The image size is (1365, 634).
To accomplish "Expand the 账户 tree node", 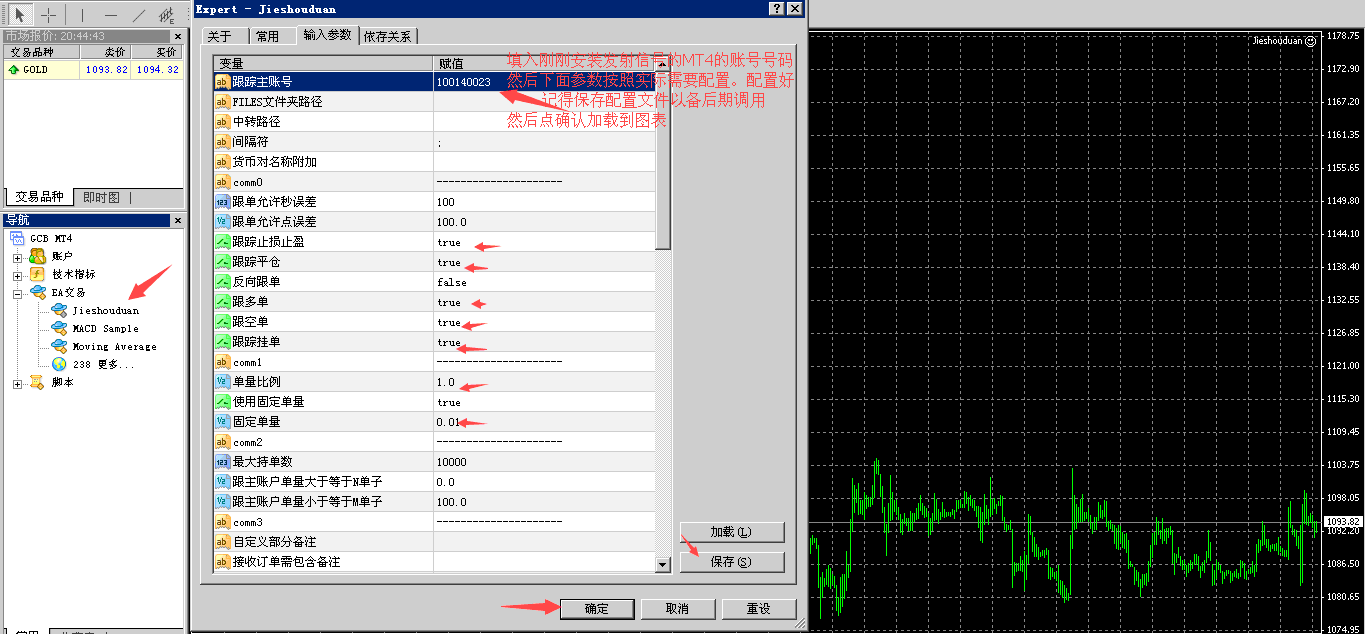I will [17, 257].
